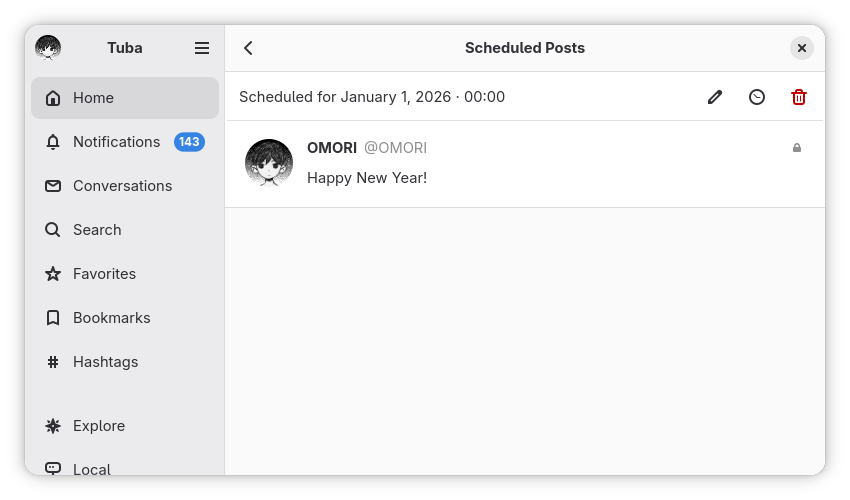
Task: Close the Scheduled Posts window
Action: point(801,48)
